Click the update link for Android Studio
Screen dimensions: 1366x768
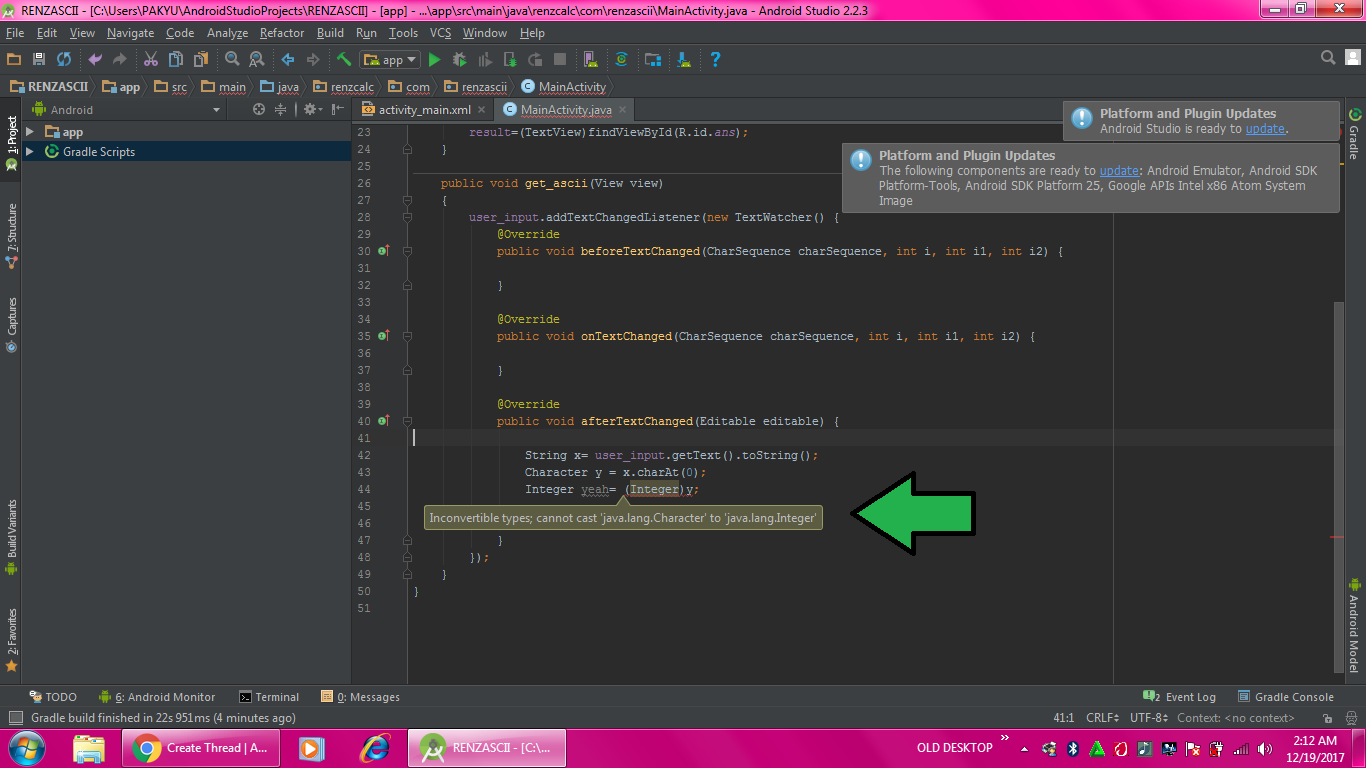coord(1264,129)
